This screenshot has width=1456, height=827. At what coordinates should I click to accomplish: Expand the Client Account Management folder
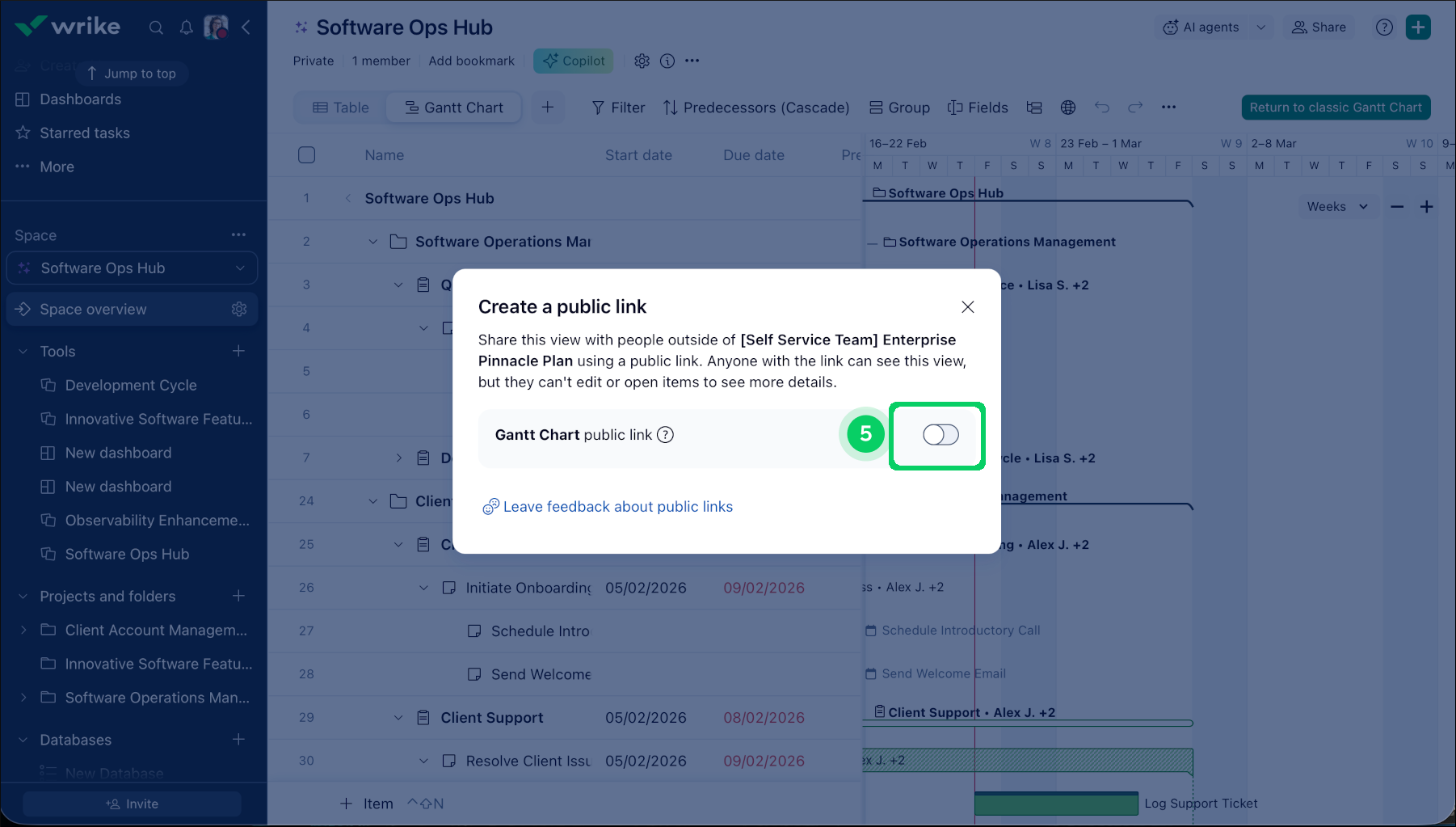[x=23, y=631]
